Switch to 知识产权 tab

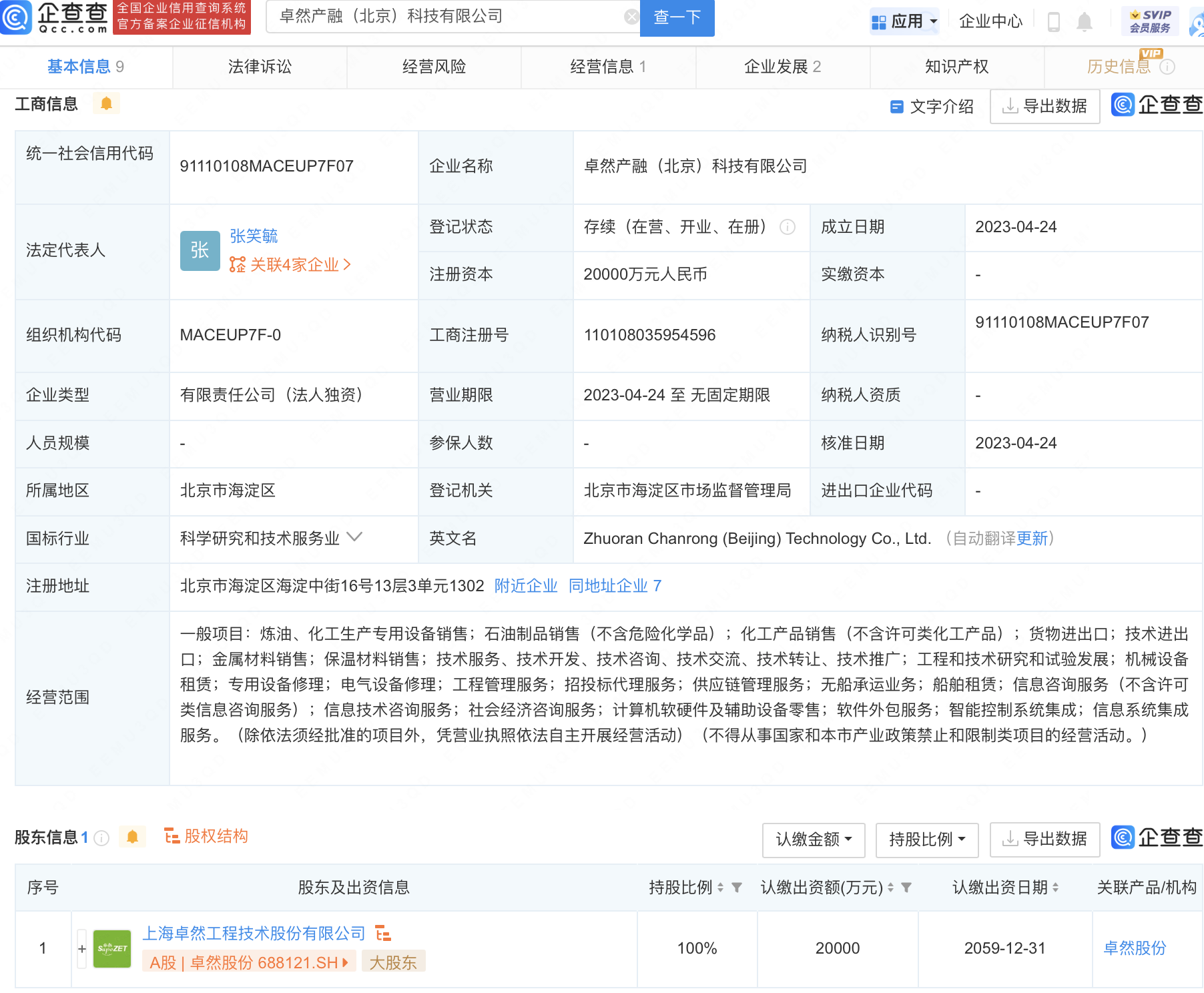click(956, 67)
